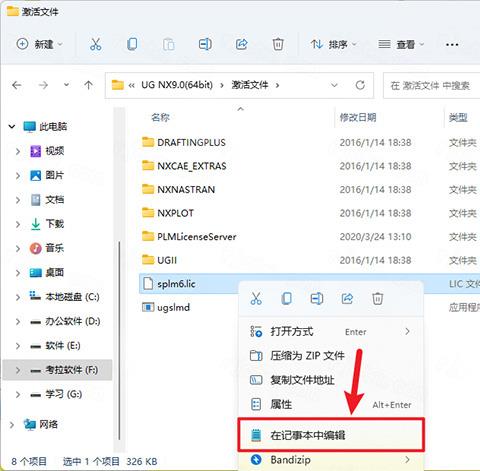Image resolution: width=480 pixels, height=471 pixels.
Task: Open the three-dots more options menu
Action: pos(452,44)
